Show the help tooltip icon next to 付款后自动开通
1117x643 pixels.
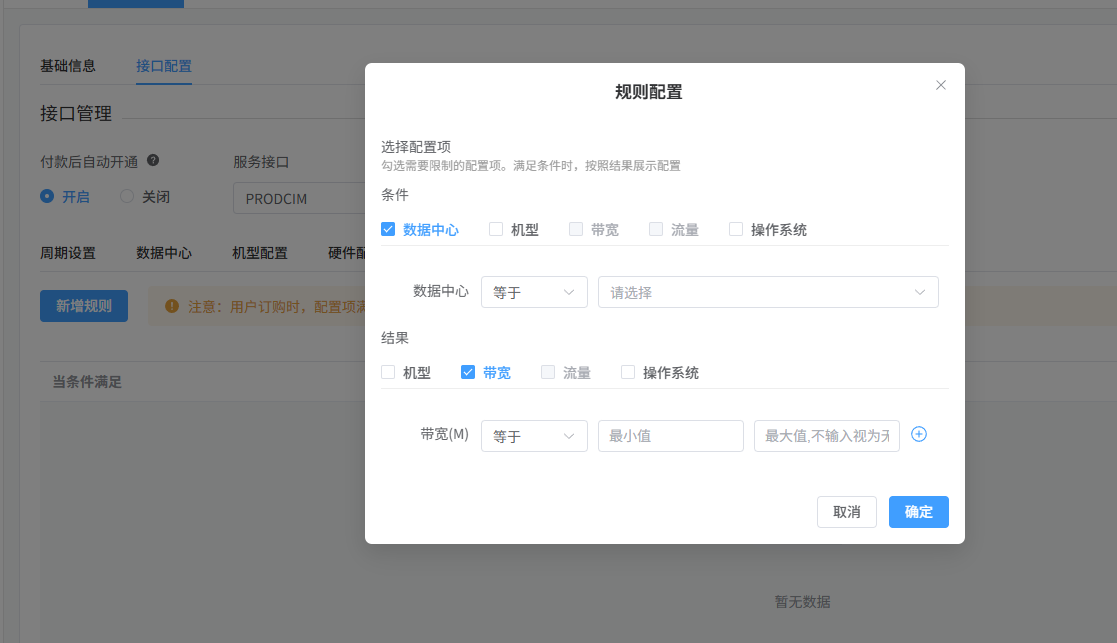(153, 160)
